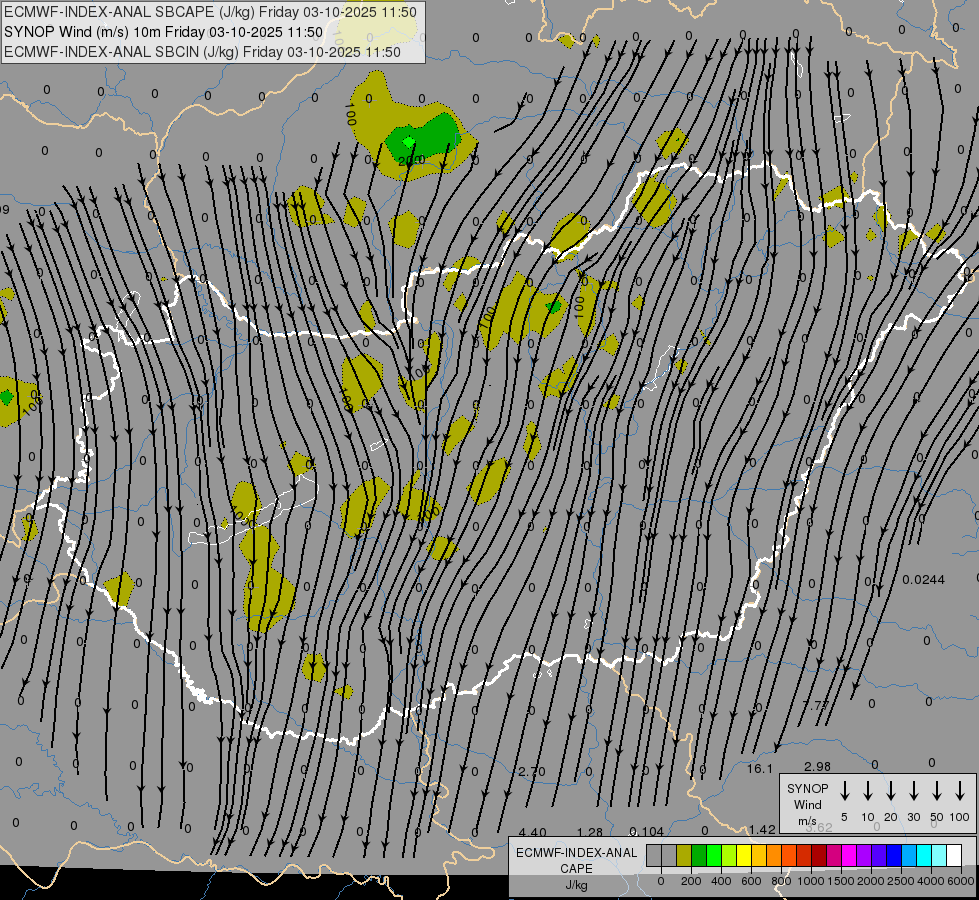979x900 pixels.
Task: Click the small green spot at left map edge
Action: [x=7, y=396]
